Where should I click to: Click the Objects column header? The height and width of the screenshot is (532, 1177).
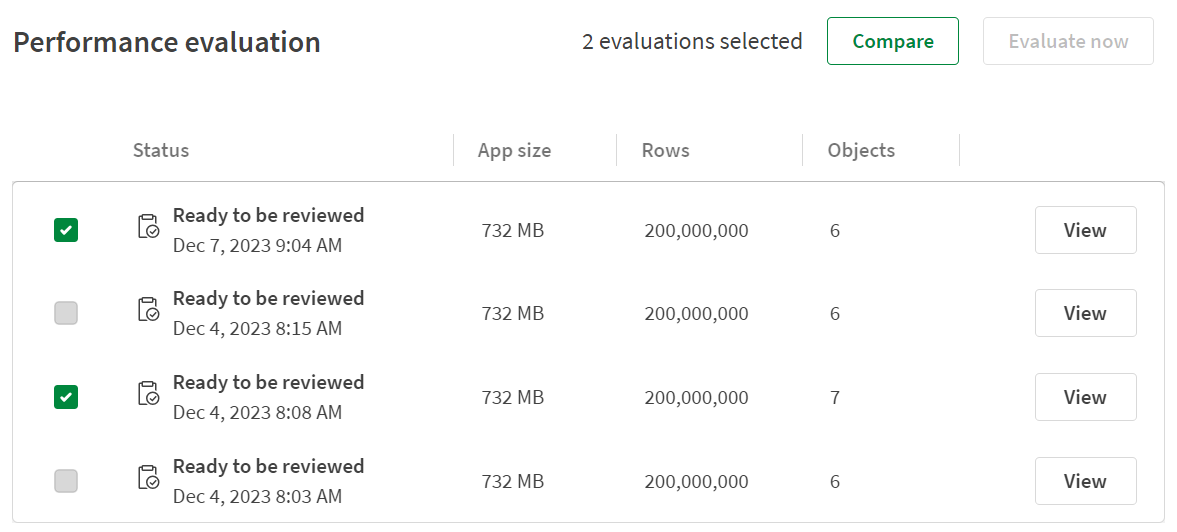pos(861,151)
